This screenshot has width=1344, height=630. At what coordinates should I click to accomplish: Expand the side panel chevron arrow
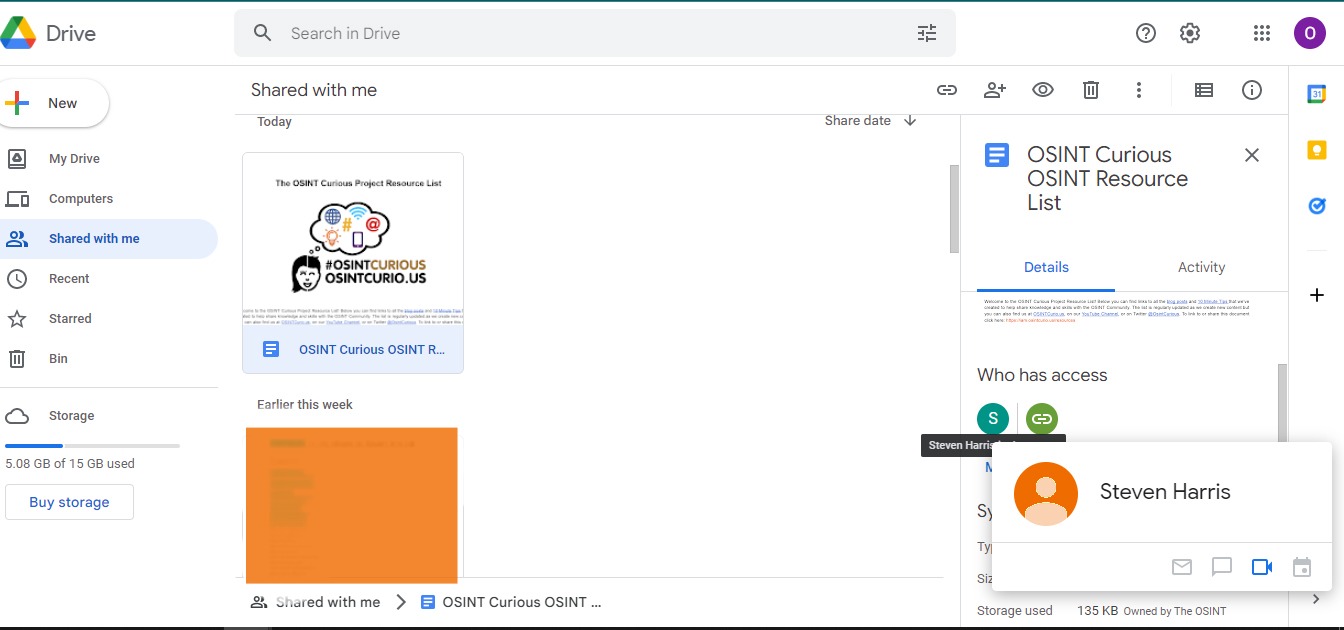pyautogui.click(x=1317, y=599)
